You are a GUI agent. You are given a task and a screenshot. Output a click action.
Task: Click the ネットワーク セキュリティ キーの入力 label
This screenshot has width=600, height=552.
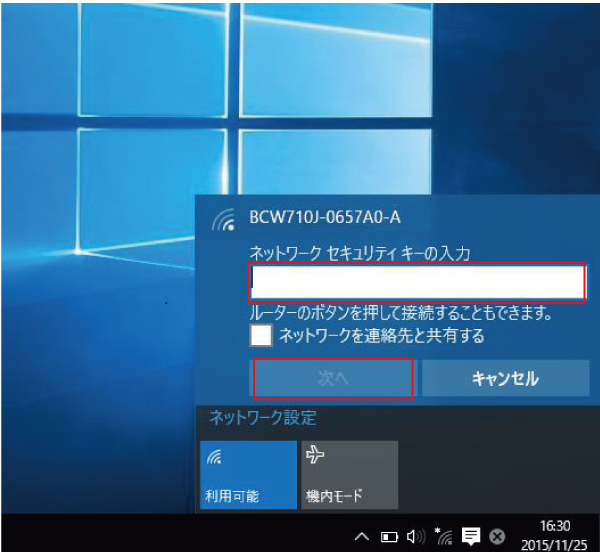360,253
